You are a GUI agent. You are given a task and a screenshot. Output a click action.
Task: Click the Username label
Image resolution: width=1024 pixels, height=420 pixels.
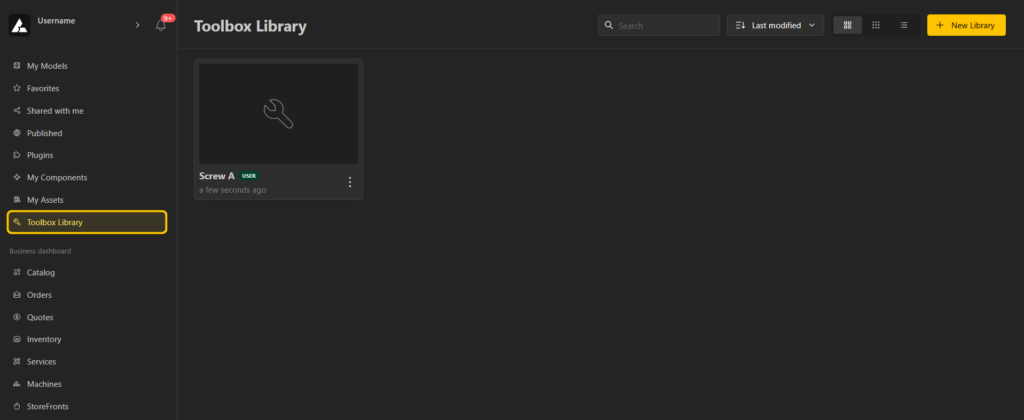pyautogui.click(x=56, y=21)
